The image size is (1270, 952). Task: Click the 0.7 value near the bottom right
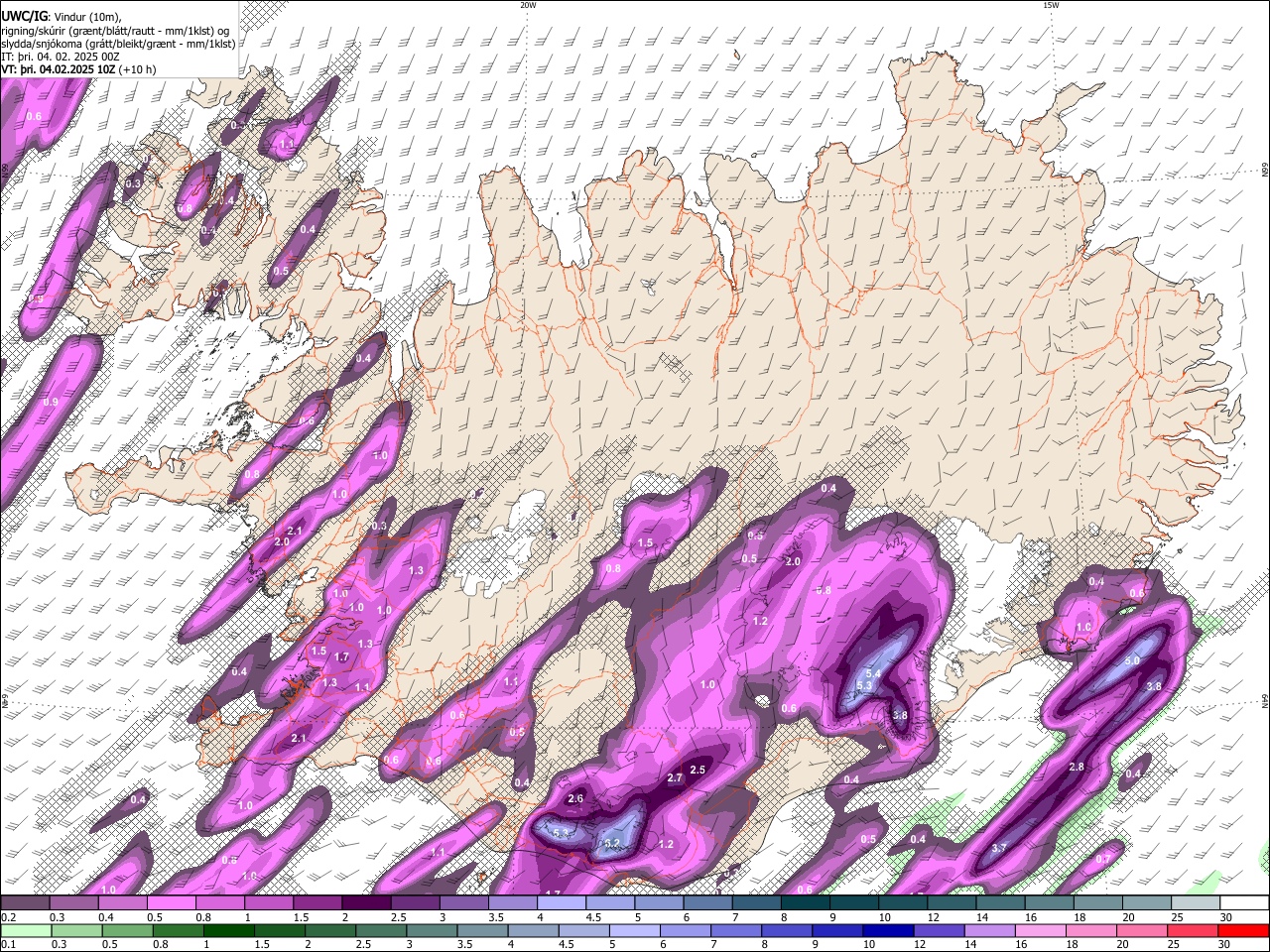pyautogui.click(x=1102, y=859)
